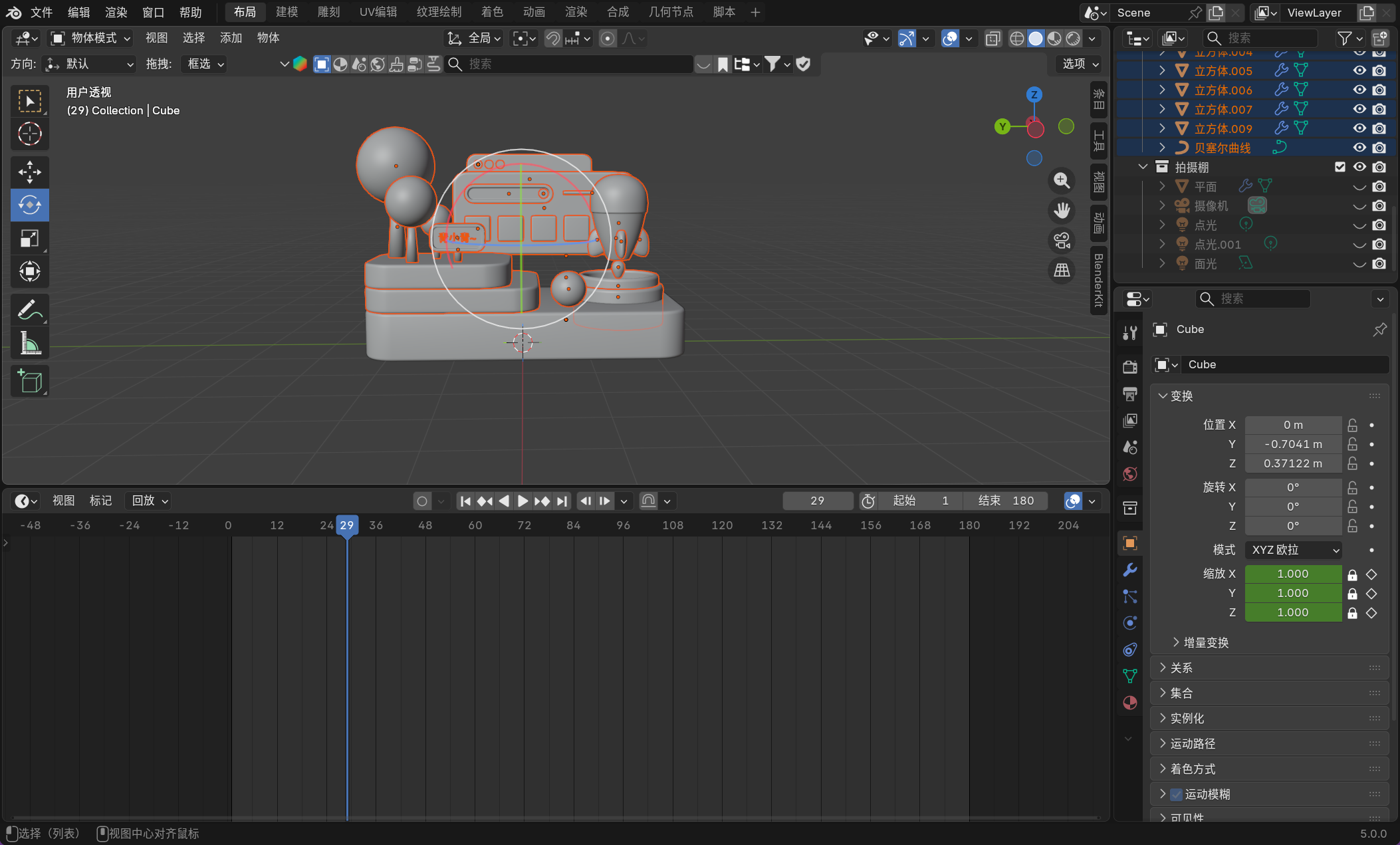Click the 选项 button in viewport header
Viewport: 1400px width, 845px height.
[1080, 64]
